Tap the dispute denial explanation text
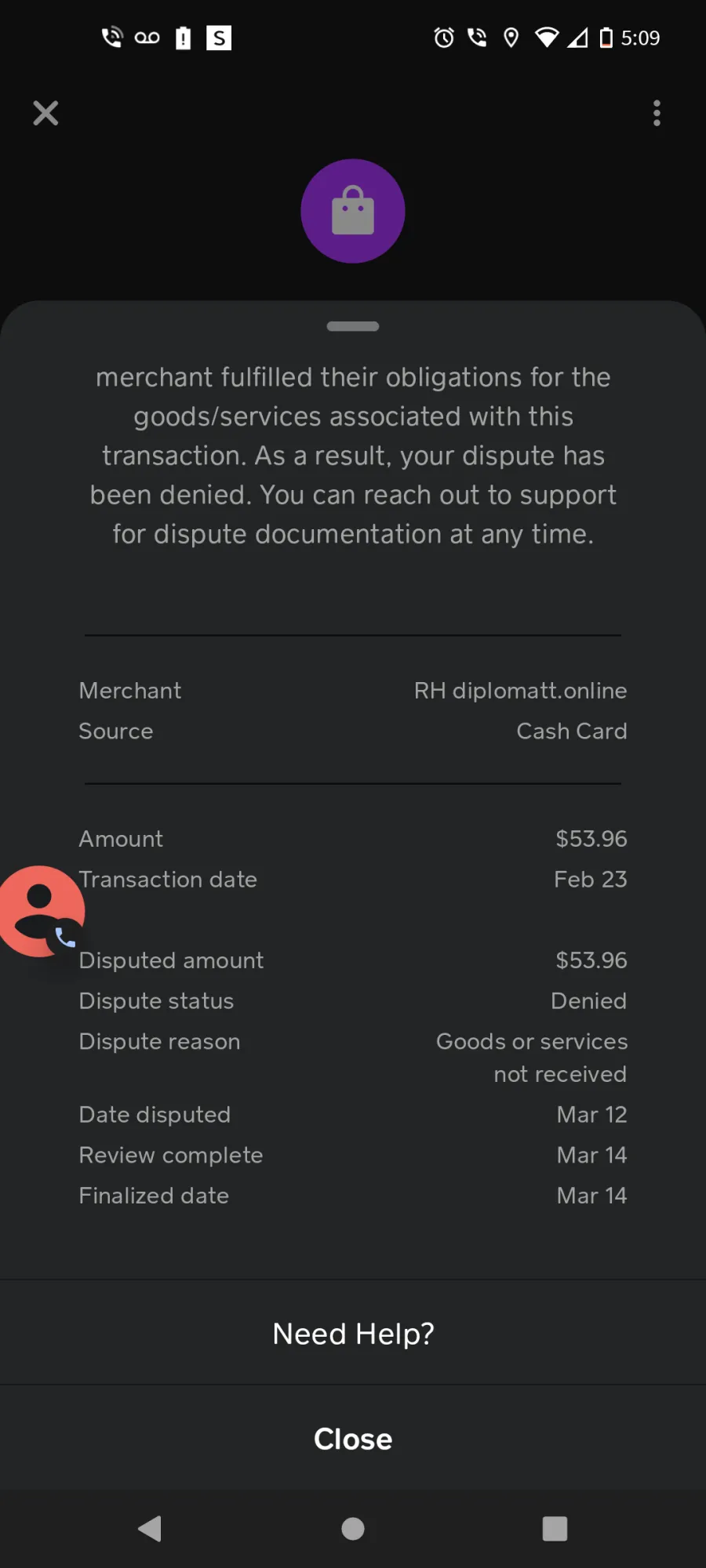The width and height of the screenshot is (706, 1568). click(x=353, y=456)
